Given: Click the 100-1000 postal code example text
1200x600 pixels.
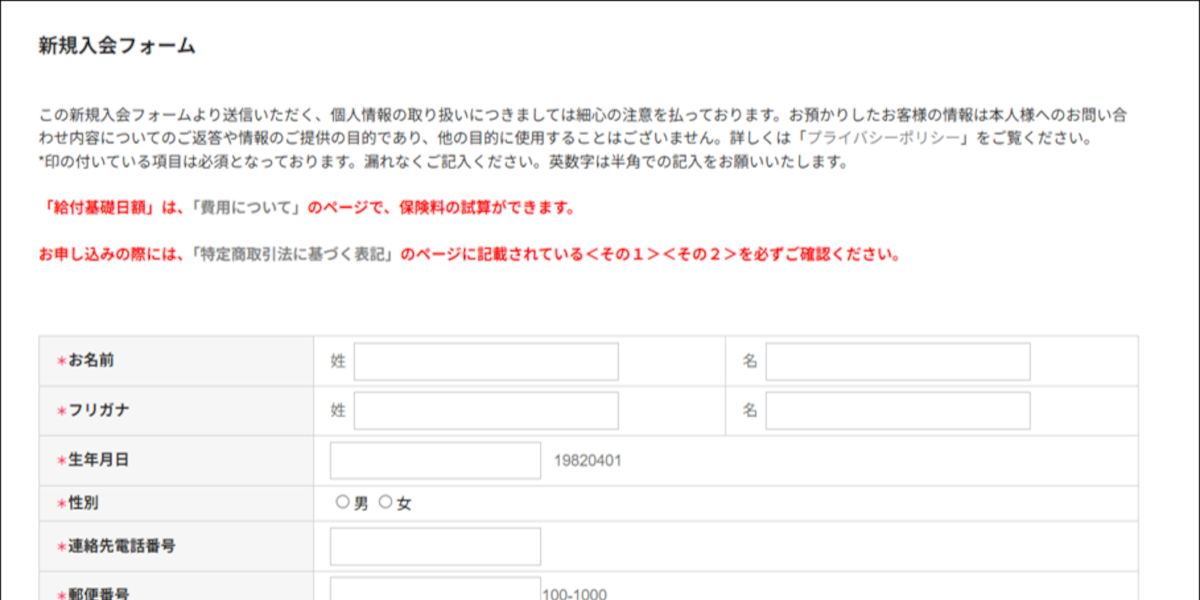Looking at the screenshot, I should [x=574, y=593].
